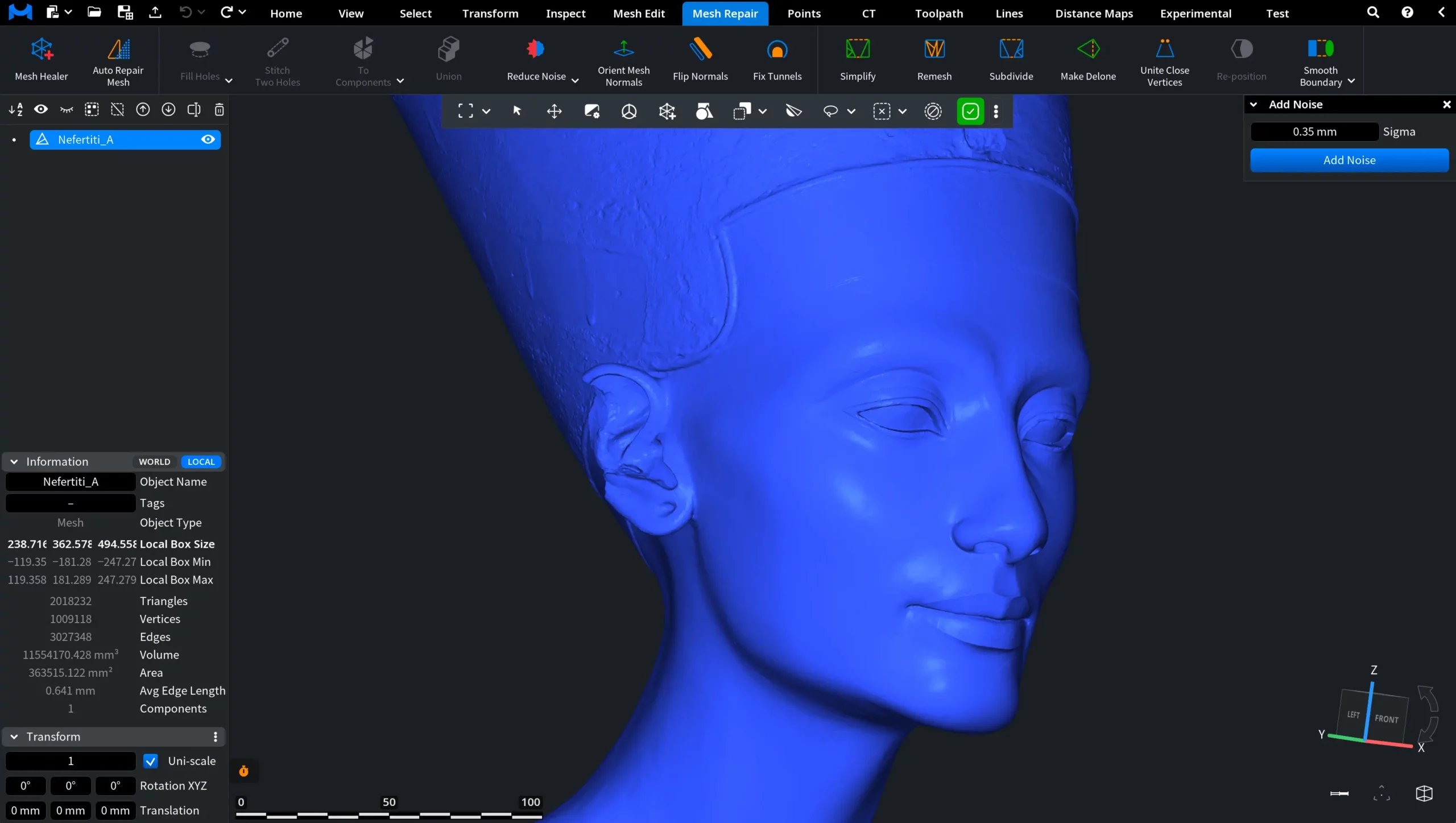Activate the Flip Normals tool
The height and width of the screenshot is (823, 1456).
click(700, 59)
